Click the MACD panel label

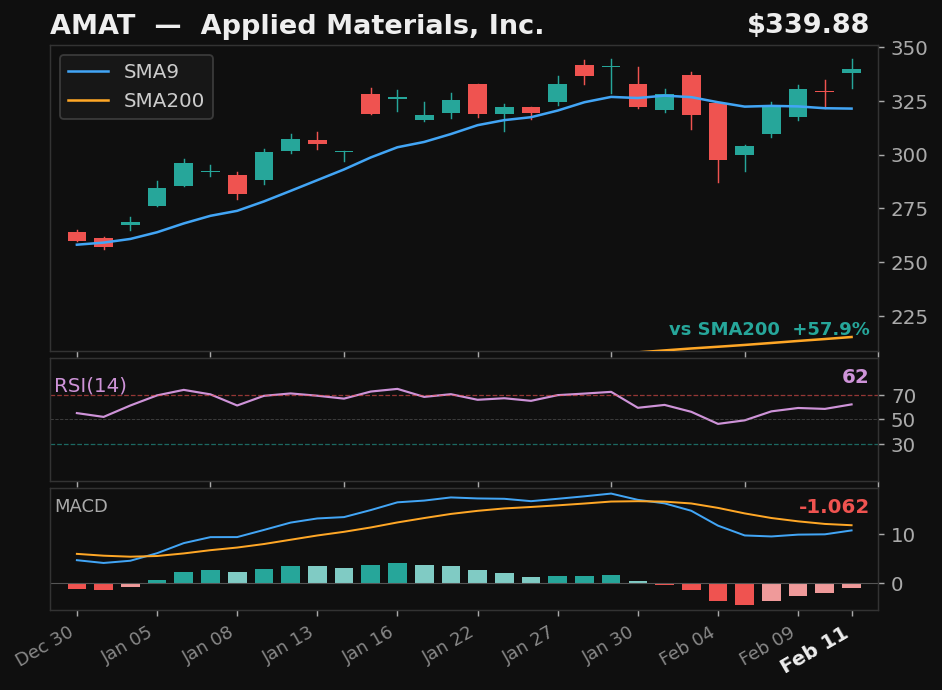tap(81, 506)
